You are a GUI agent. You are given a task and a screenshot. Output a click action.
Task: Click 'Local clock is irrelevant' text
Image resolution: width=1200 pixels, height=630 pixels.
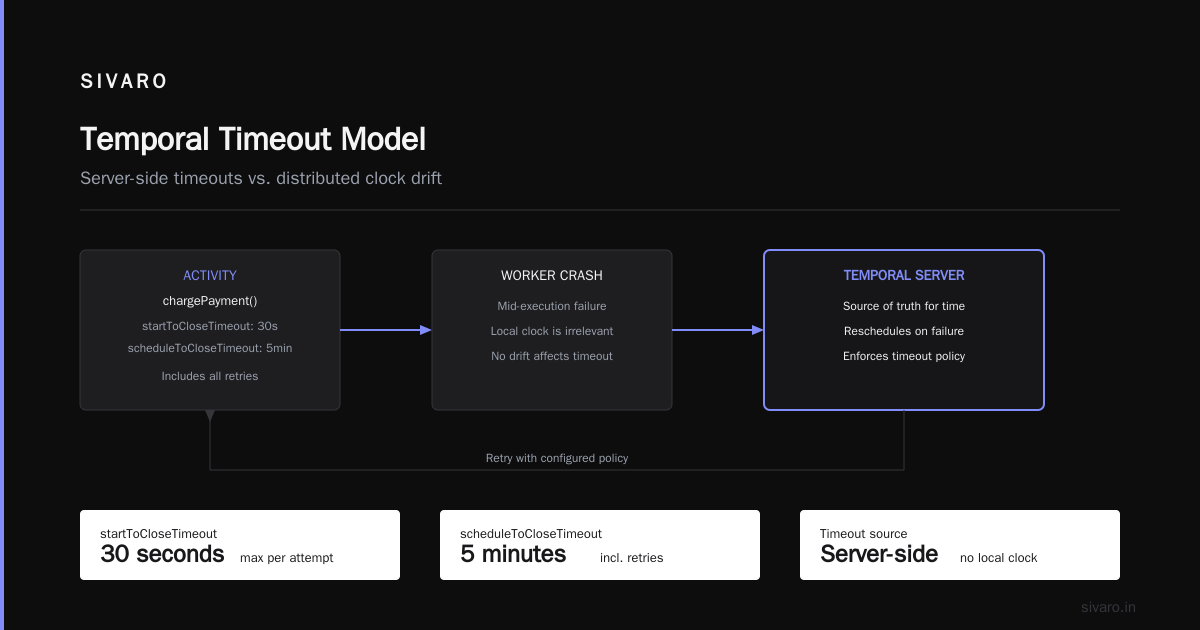(x=552, y=331)
